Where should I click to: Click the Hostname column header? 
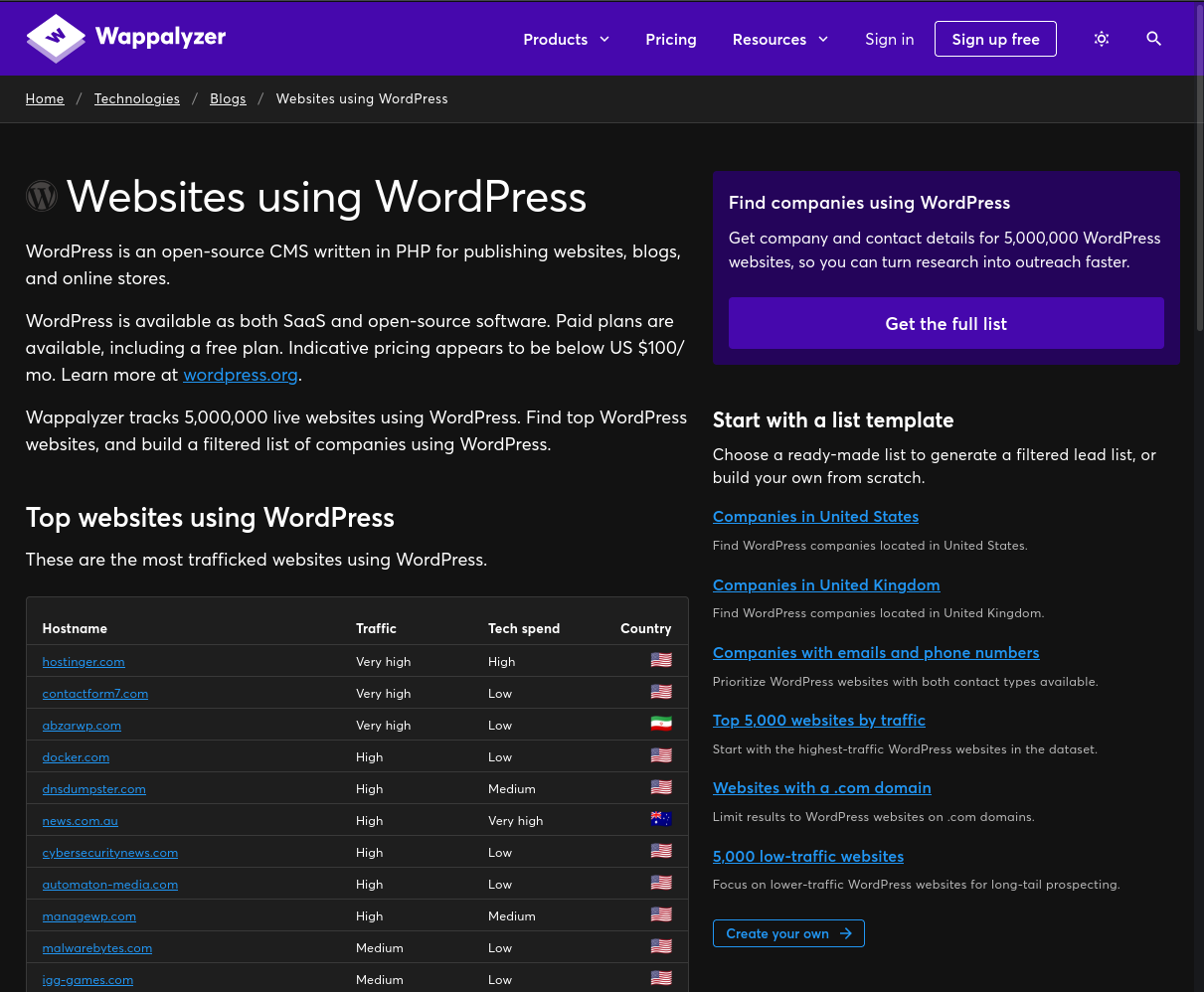[75, 628]
